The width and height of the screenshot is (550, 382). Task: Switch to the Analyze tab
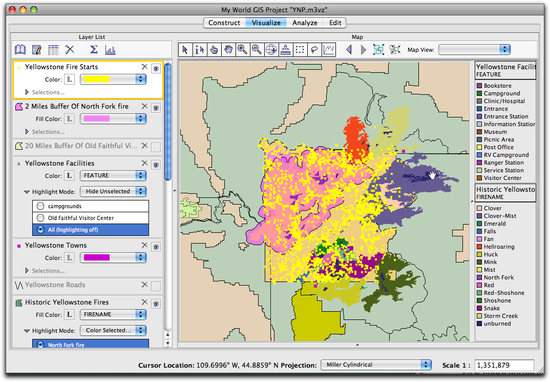pos(304,23)
